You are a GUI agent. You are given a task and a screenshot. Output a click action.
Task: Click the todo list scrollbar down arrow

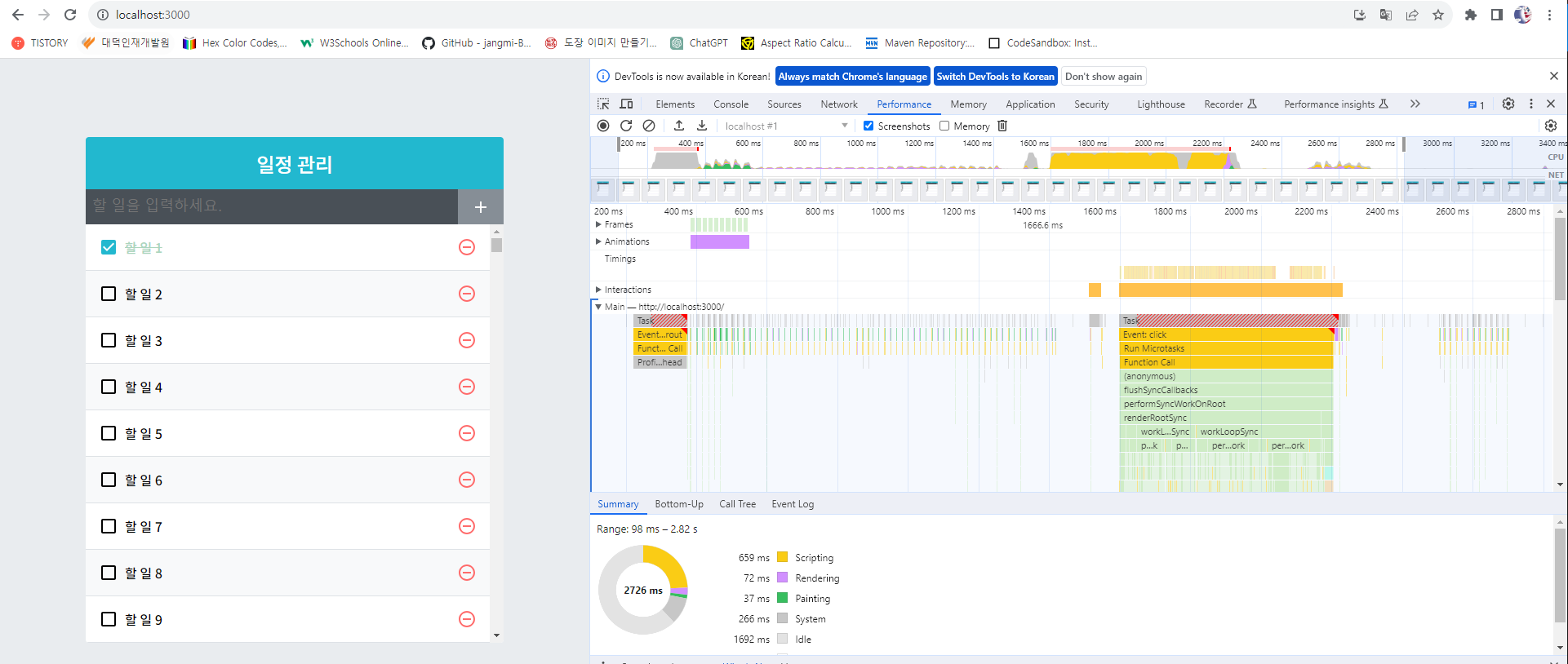(x=497, y=635)
